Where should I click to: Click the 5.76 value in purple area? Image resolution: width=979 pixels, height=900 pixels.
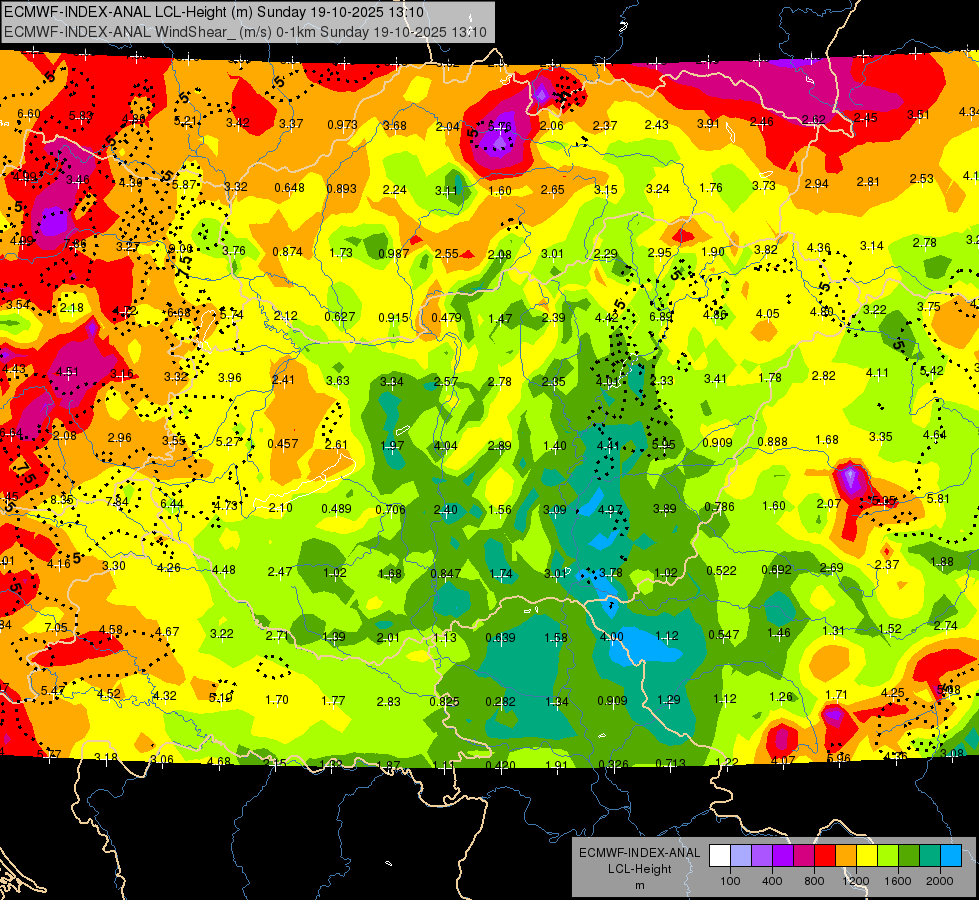pyautogui.click(x=499, y=127)
